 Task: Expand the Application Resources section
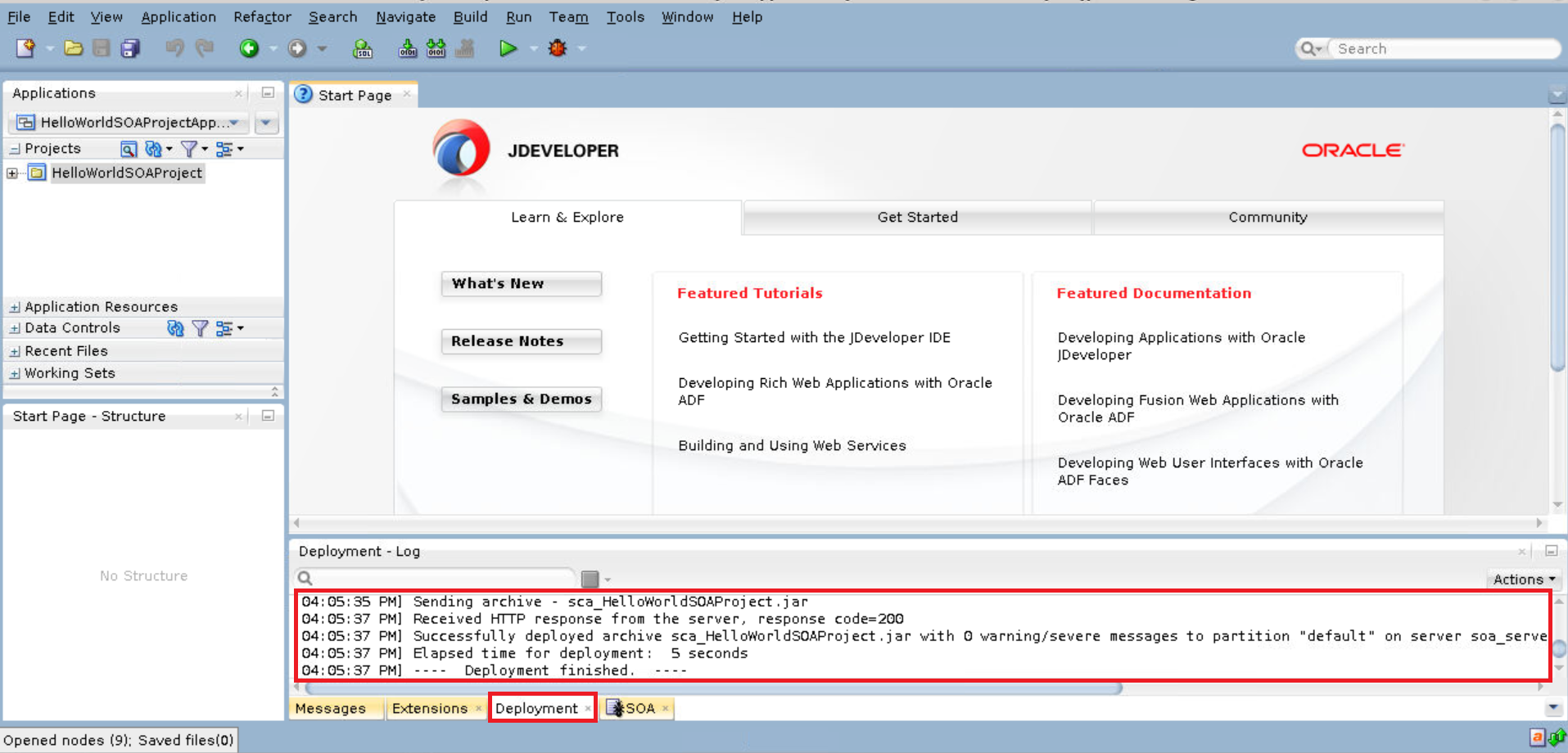coord(15,307)
